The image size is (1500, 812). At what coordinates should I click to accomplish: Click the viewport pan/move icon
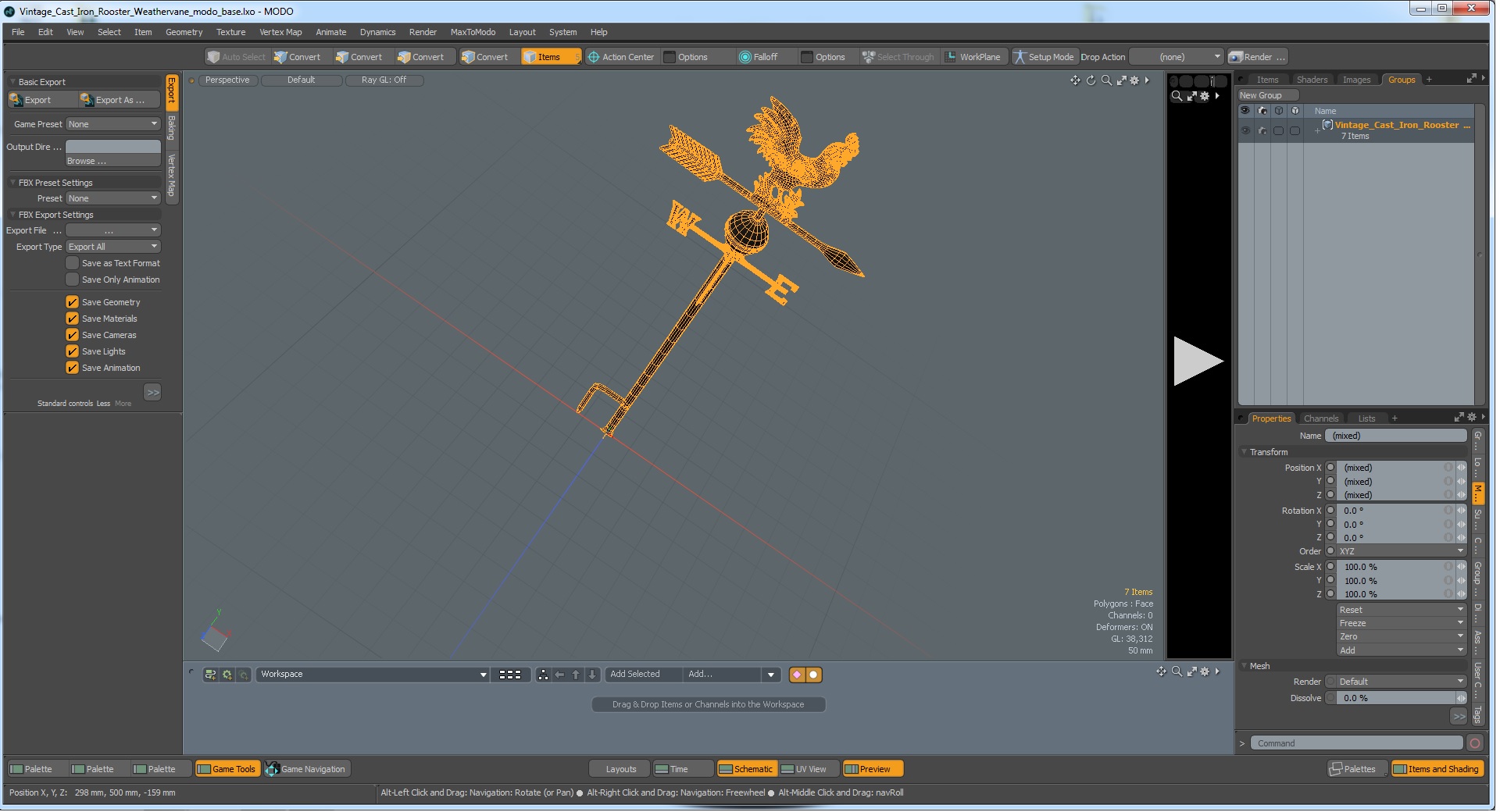coord(1075,80)
